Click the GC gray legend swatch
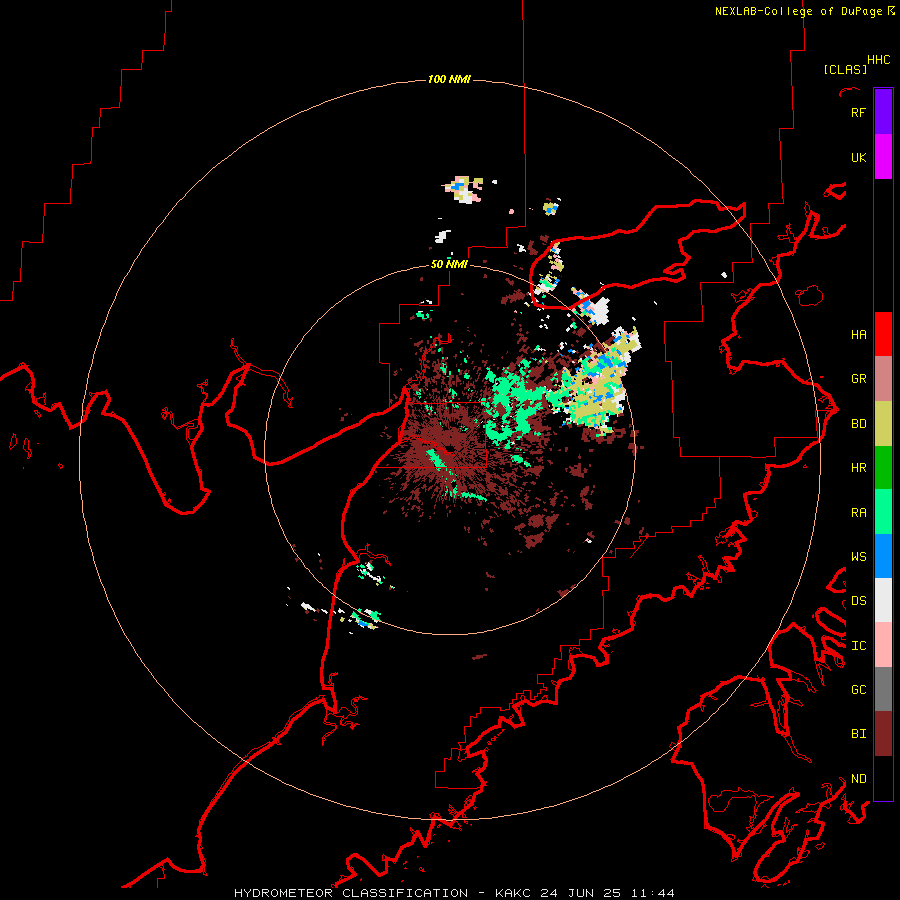 pyautogui.click(x=883, y=689)
